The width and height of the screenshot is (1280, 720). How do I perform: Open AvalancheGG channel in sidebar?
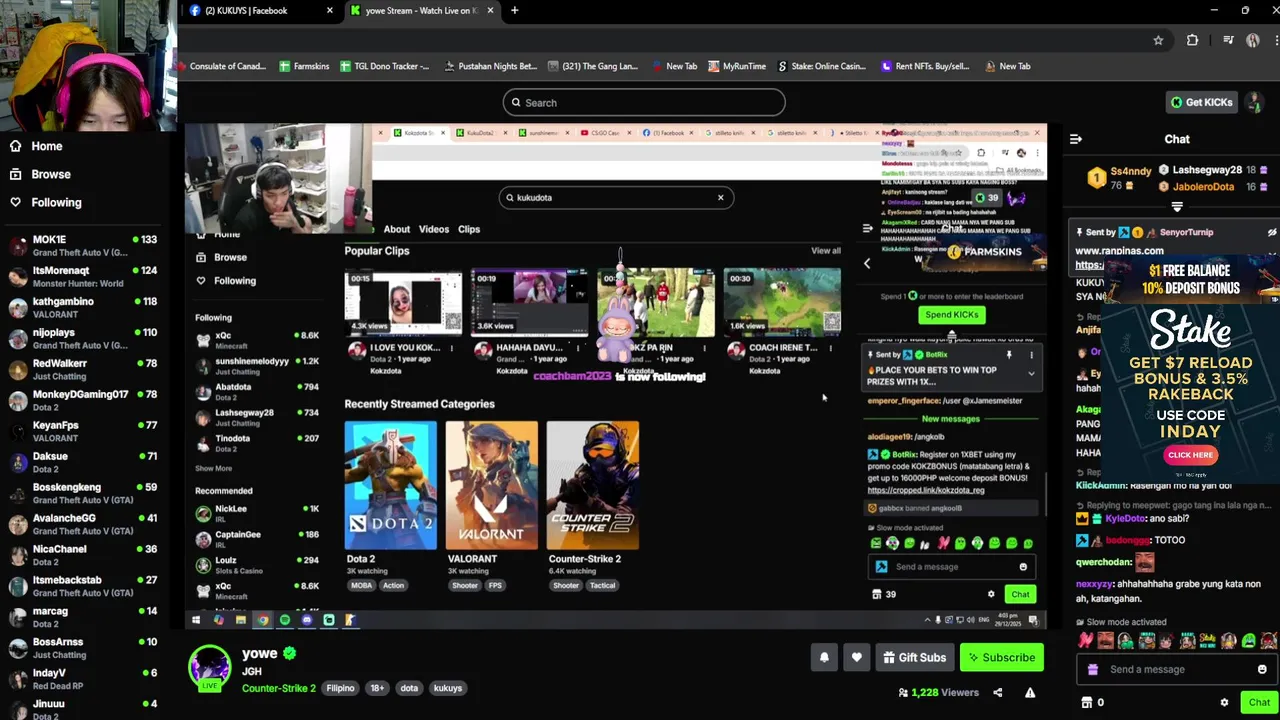(x=83, y=524)
